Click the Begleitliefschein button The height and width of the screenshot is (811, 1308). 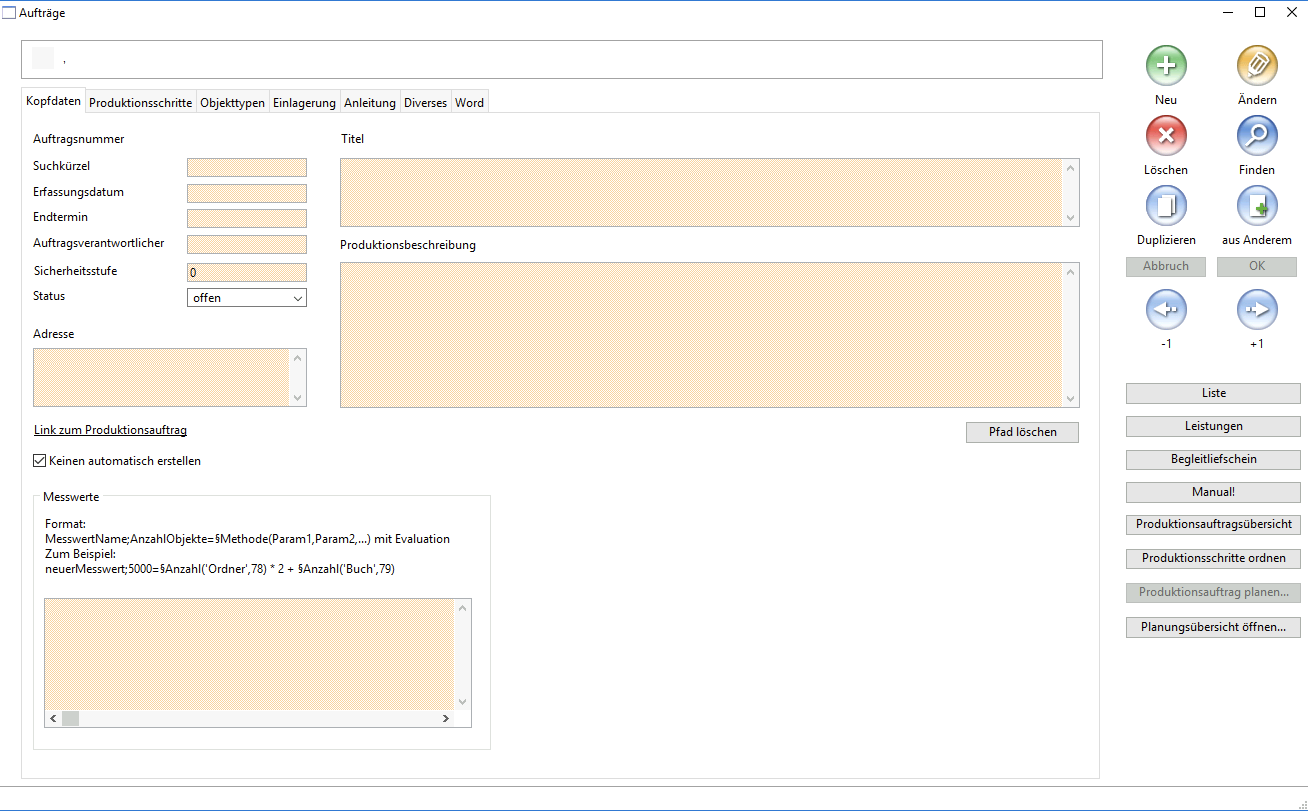coord(1213,460)
